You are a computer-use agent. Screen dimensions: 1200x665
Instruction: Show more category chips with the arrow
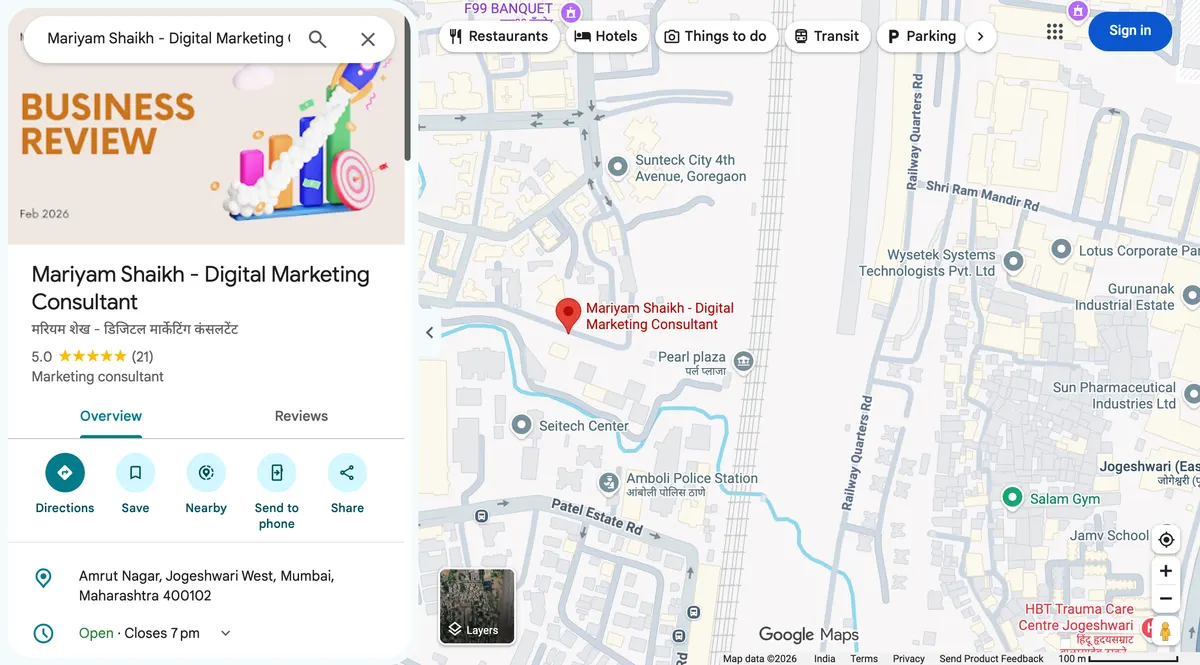980,36
